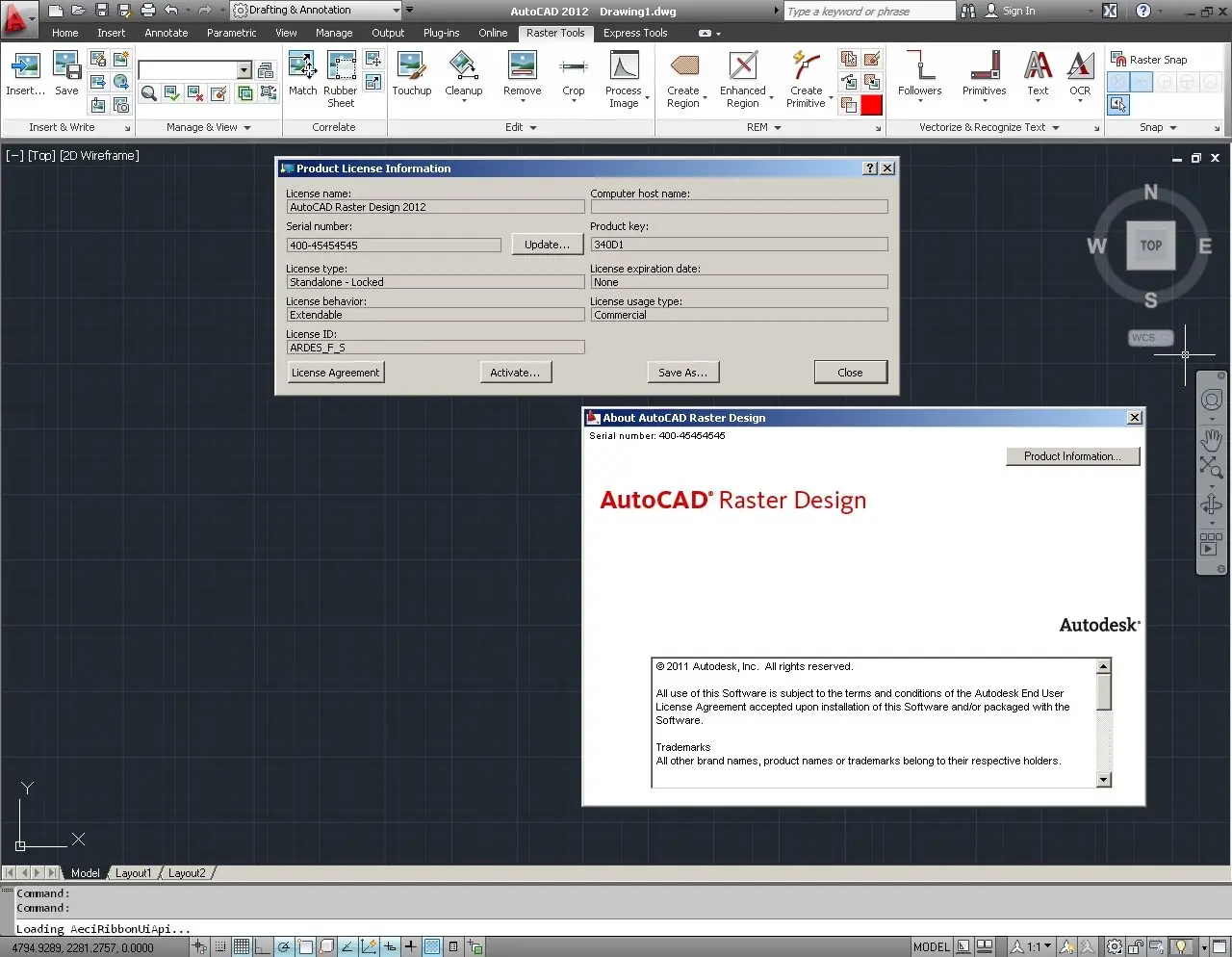
Task: Click the AutoCAD application menu logo
Action: coord(17,18)
